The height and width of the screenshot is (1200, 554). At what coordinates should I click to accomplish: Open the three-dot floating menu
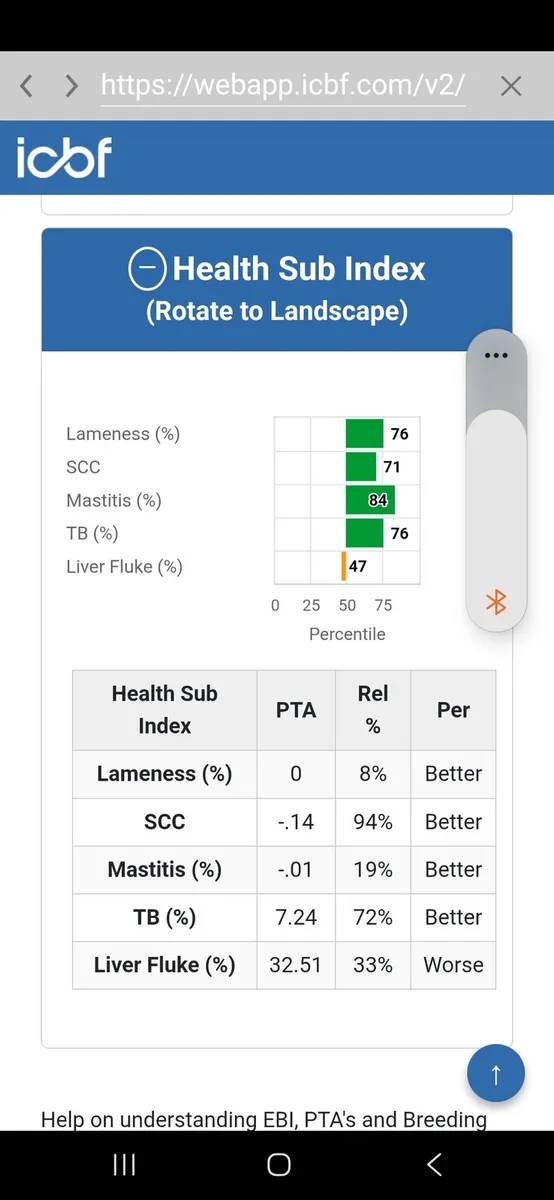tap(496, 356)
